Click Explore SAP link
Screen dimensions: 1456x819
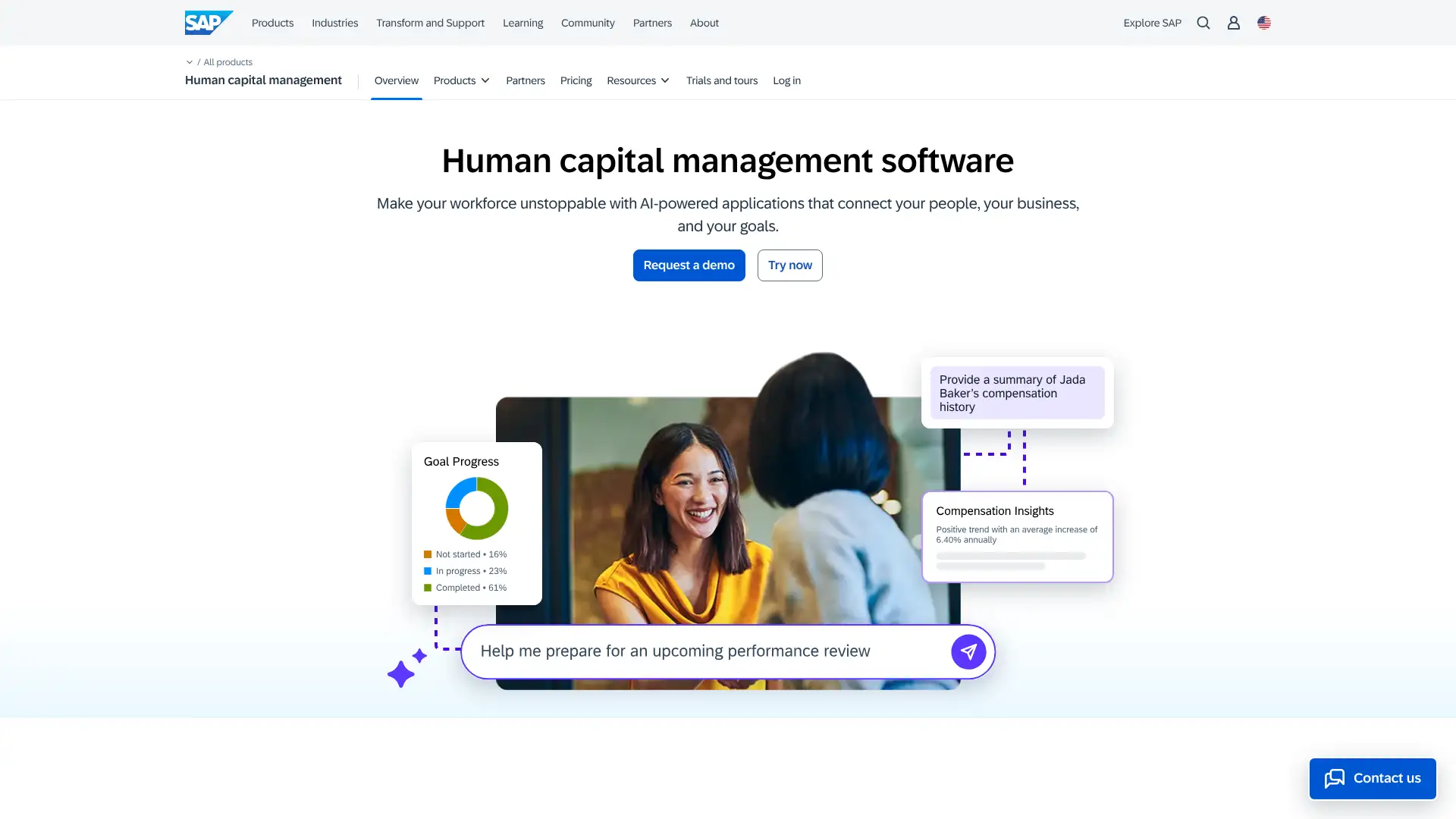(1152, 23)
